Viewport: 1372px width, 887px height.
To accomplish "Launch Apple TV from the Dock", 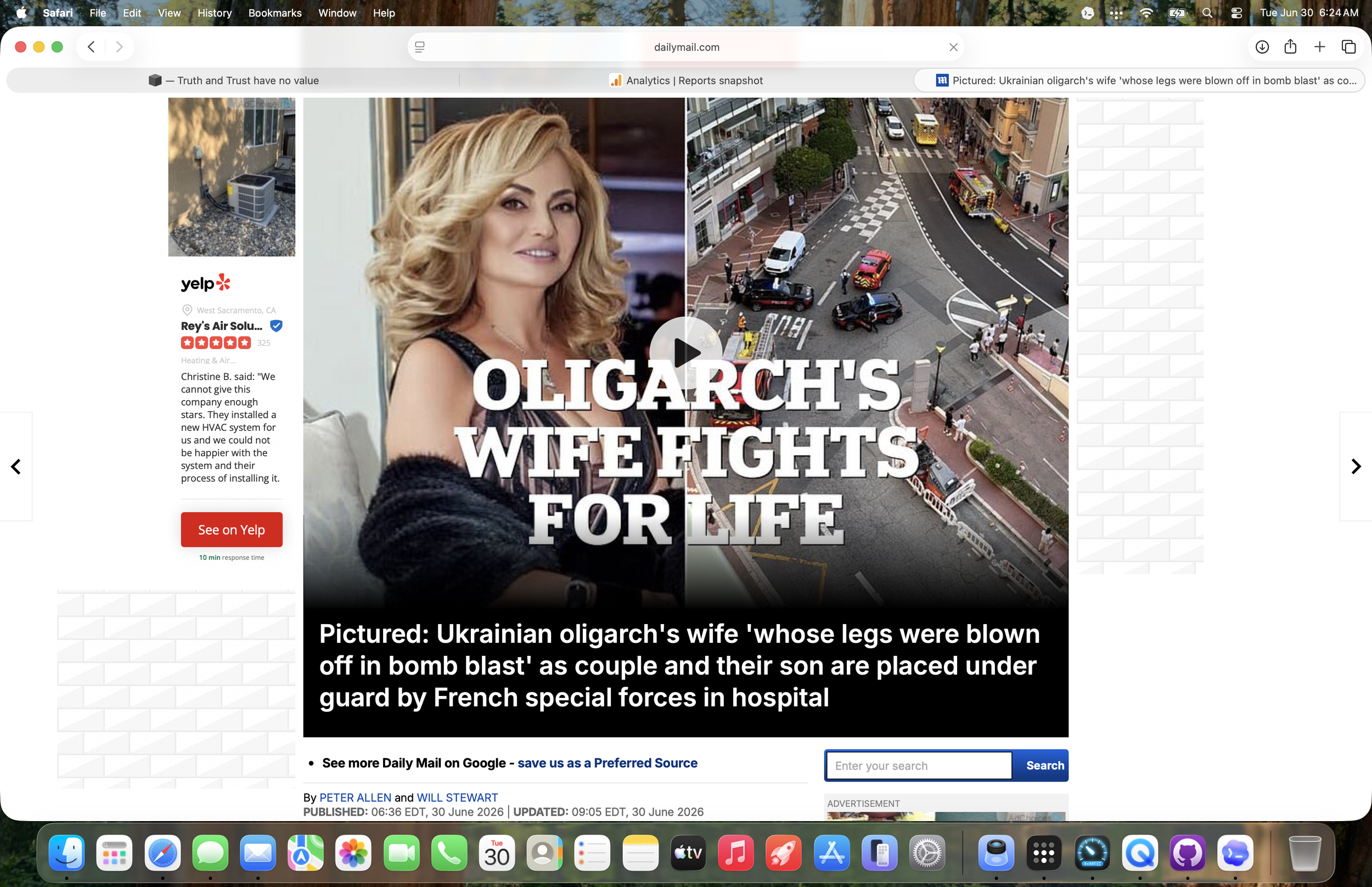I will [x=688, y=853].
